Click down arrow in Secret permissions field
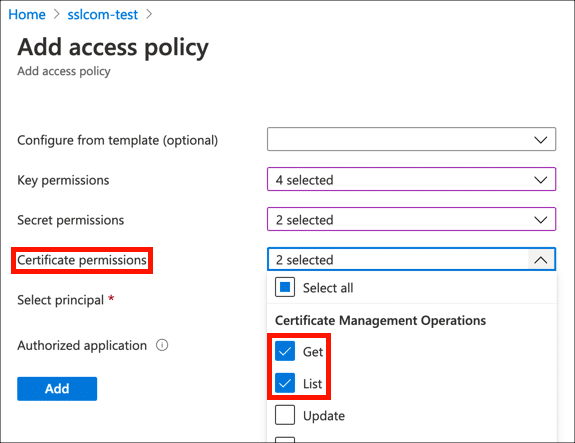 pos(541,220)
